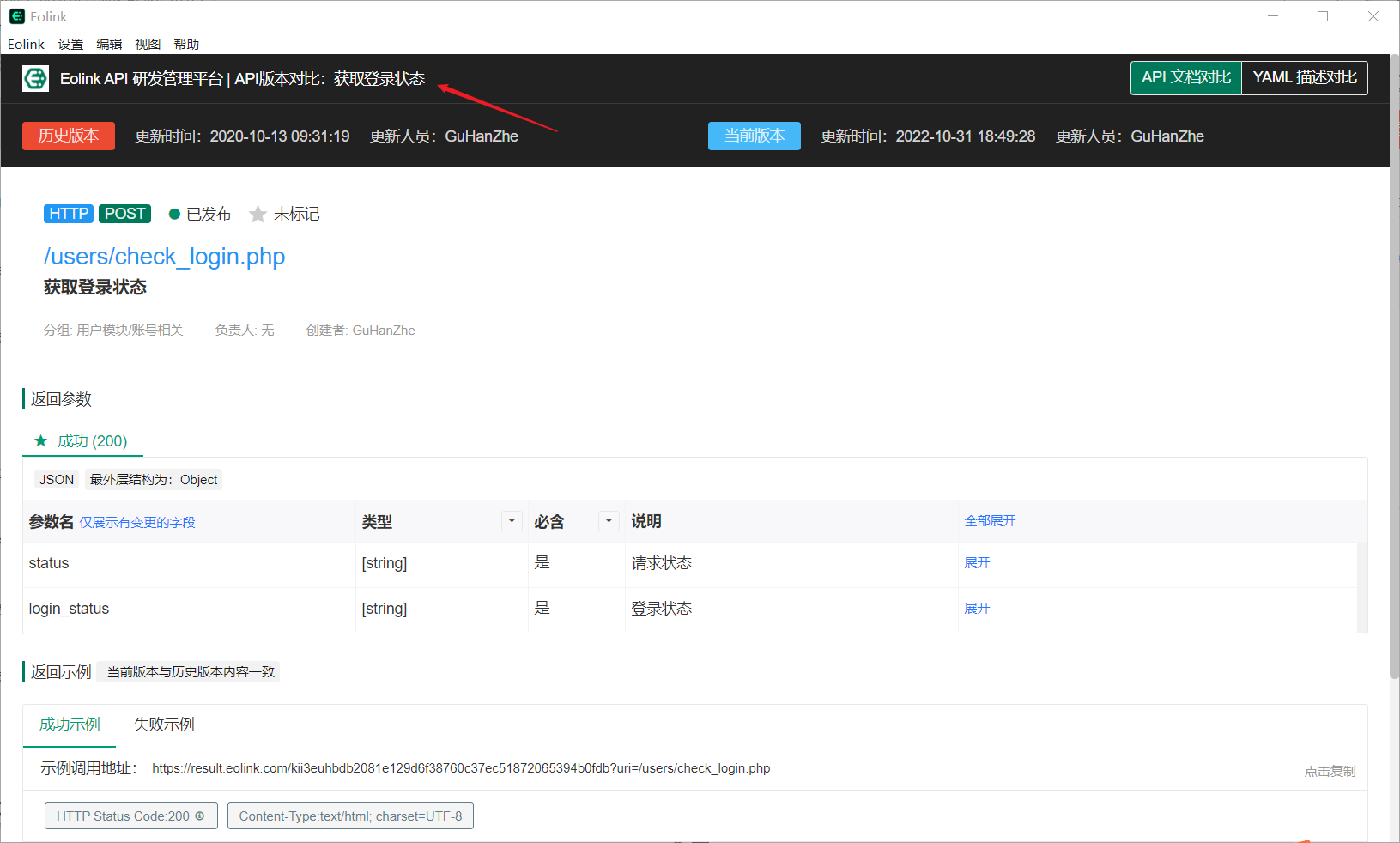This screenshot has width=1400, height=843.
Task: Open the 视图 menu
Action: pos(148,44)
